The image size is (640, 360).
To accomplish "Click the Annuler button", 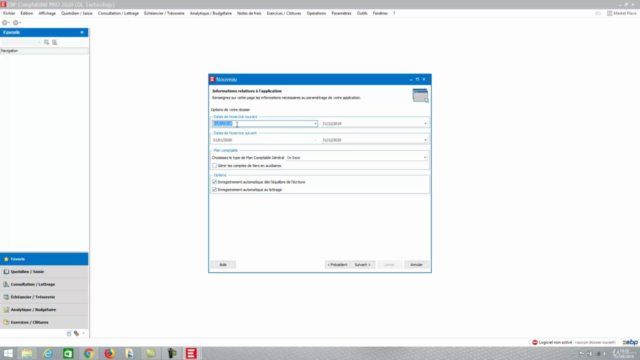I will (416, 265).
